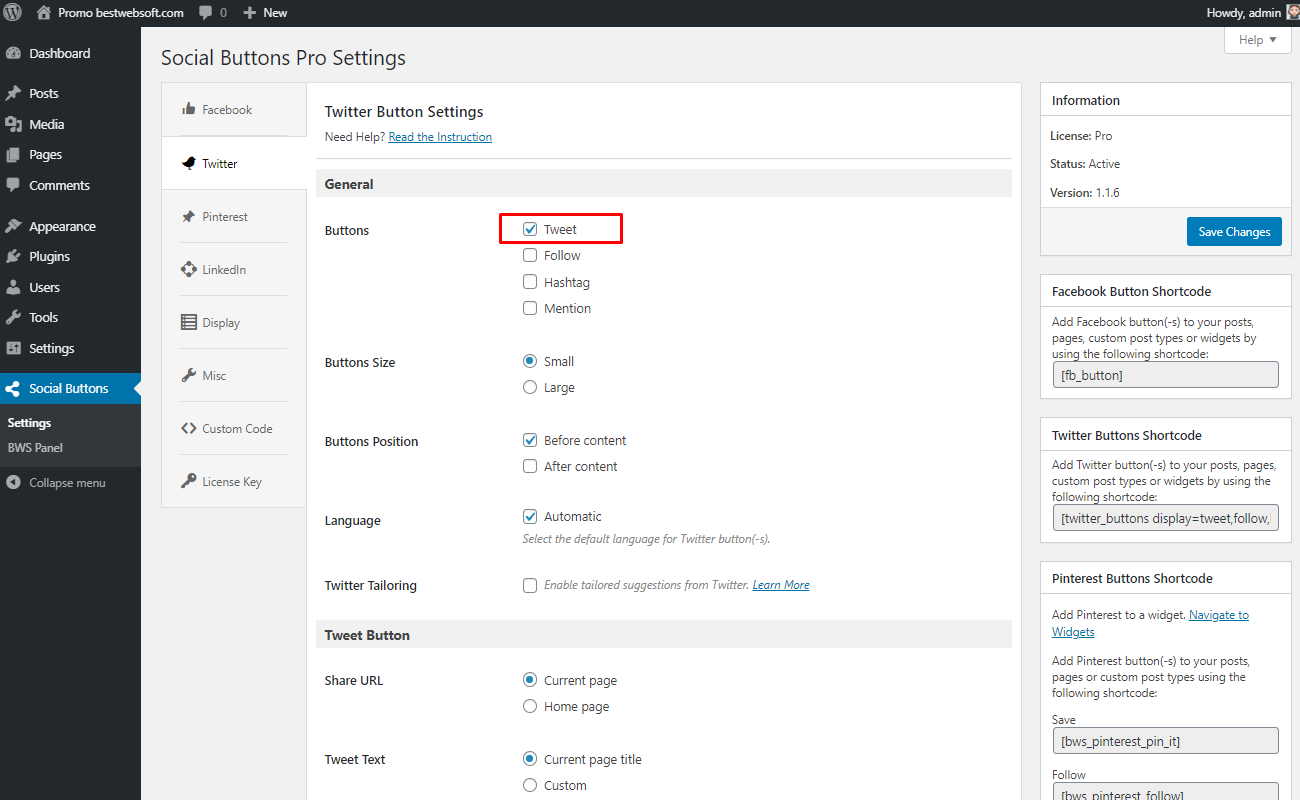The height and width of the screenshot is (800, 1300).
Task: Select Small buttons size
Action: coord(530,361)
